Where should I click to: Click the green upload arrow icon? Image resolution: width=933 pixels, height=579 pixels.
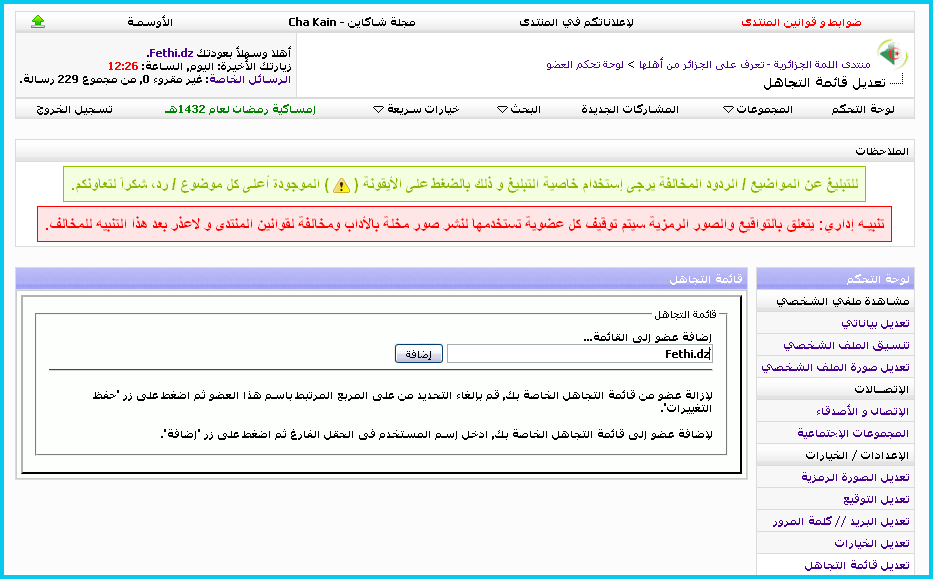(38, 21)
